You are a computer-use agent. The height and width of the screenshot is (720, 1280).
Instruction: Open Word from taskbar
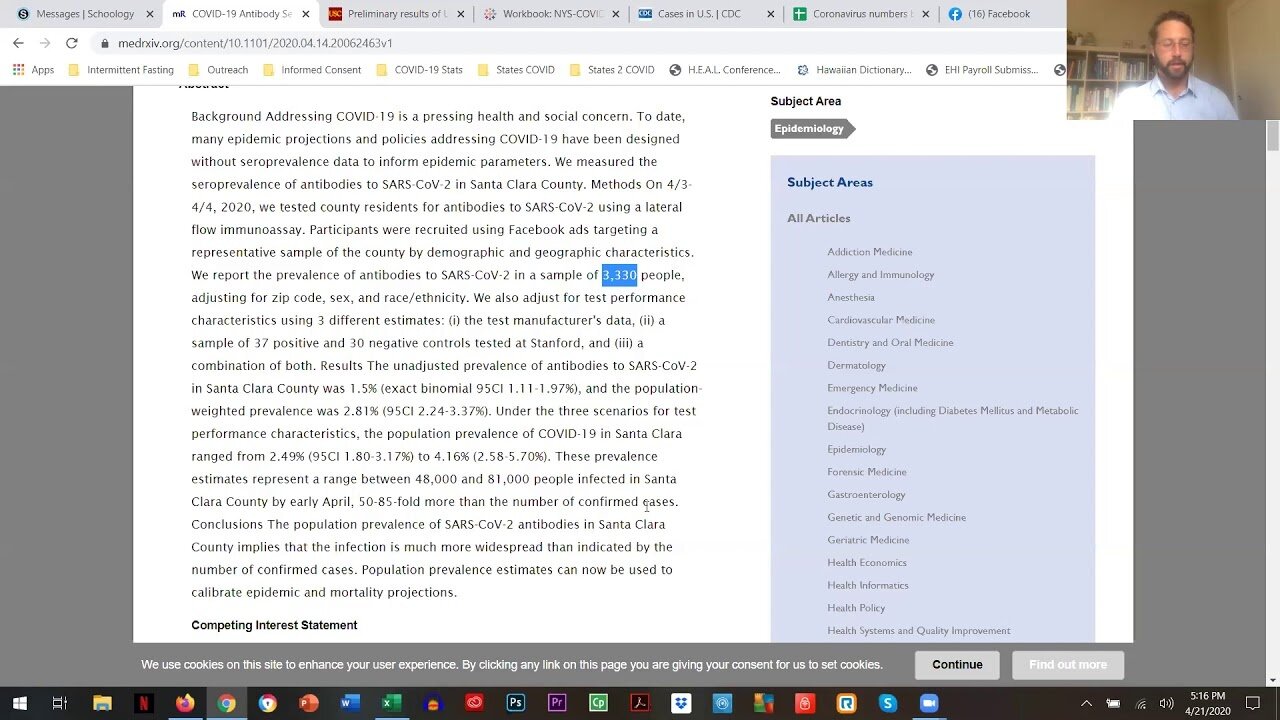coord(350,703)
